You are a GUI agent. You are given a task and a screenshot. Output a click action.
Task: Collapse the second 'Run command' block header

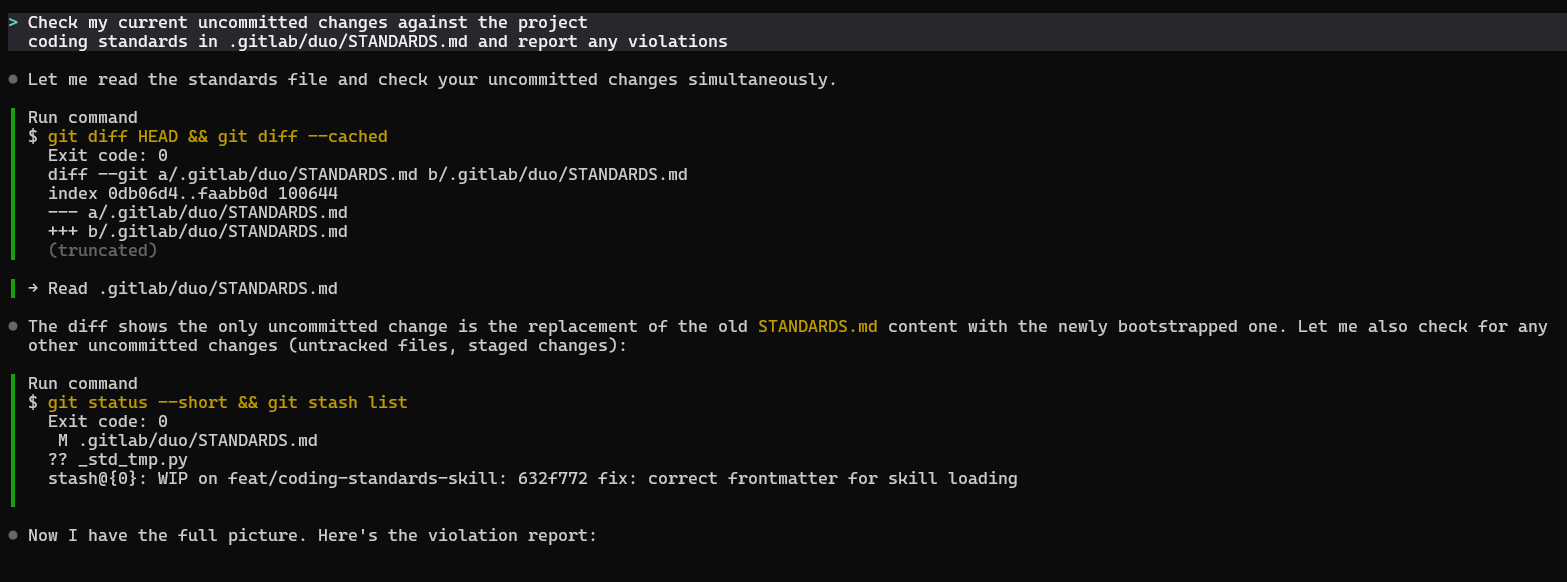click(83, 383)
